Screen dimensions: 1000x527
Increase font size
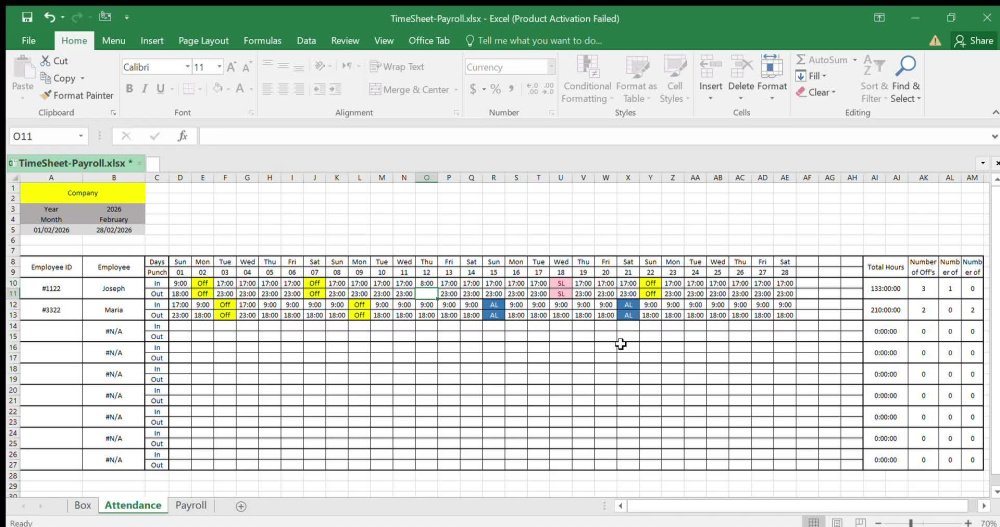coord(232,67)
